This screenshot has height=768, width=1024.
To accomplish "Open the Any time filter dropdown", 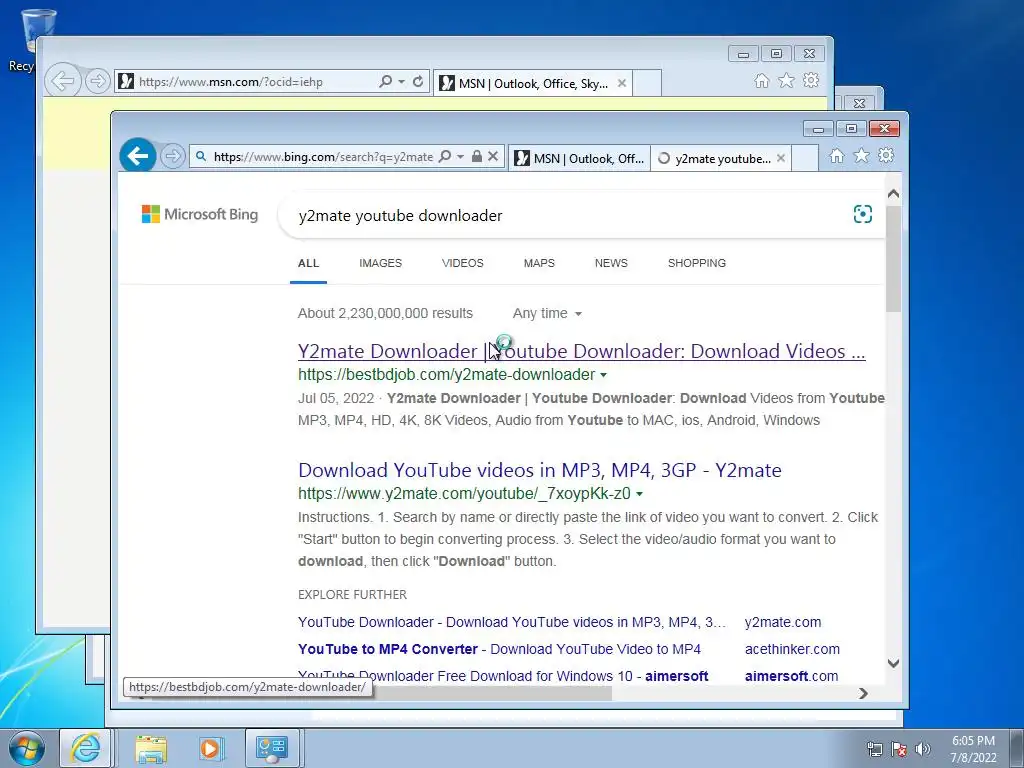I will click(x=547, y=313).
